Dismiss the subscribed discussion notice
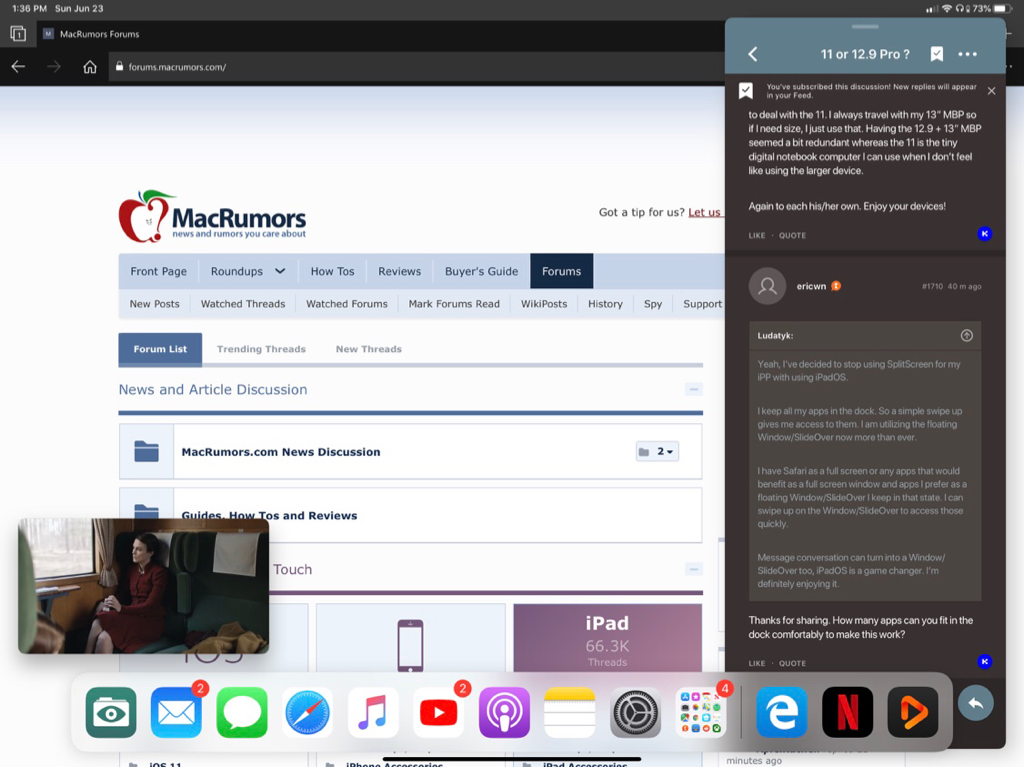This screenshot has width=1024, height=767. point(991,91)
